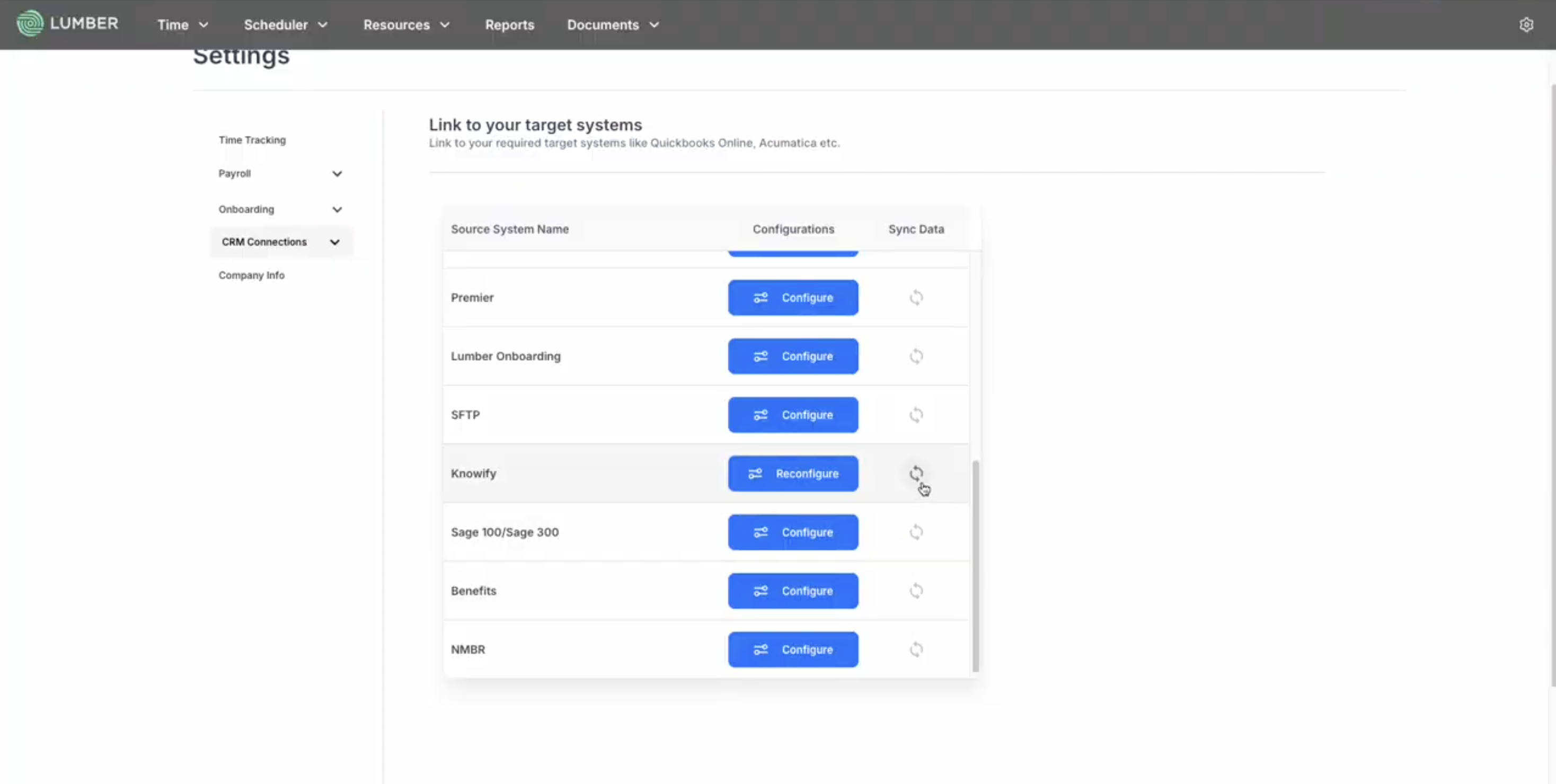Click the sync data icon for Premier
The width and height of the screenshot is (1556, 784).
(x=916, y=298)
